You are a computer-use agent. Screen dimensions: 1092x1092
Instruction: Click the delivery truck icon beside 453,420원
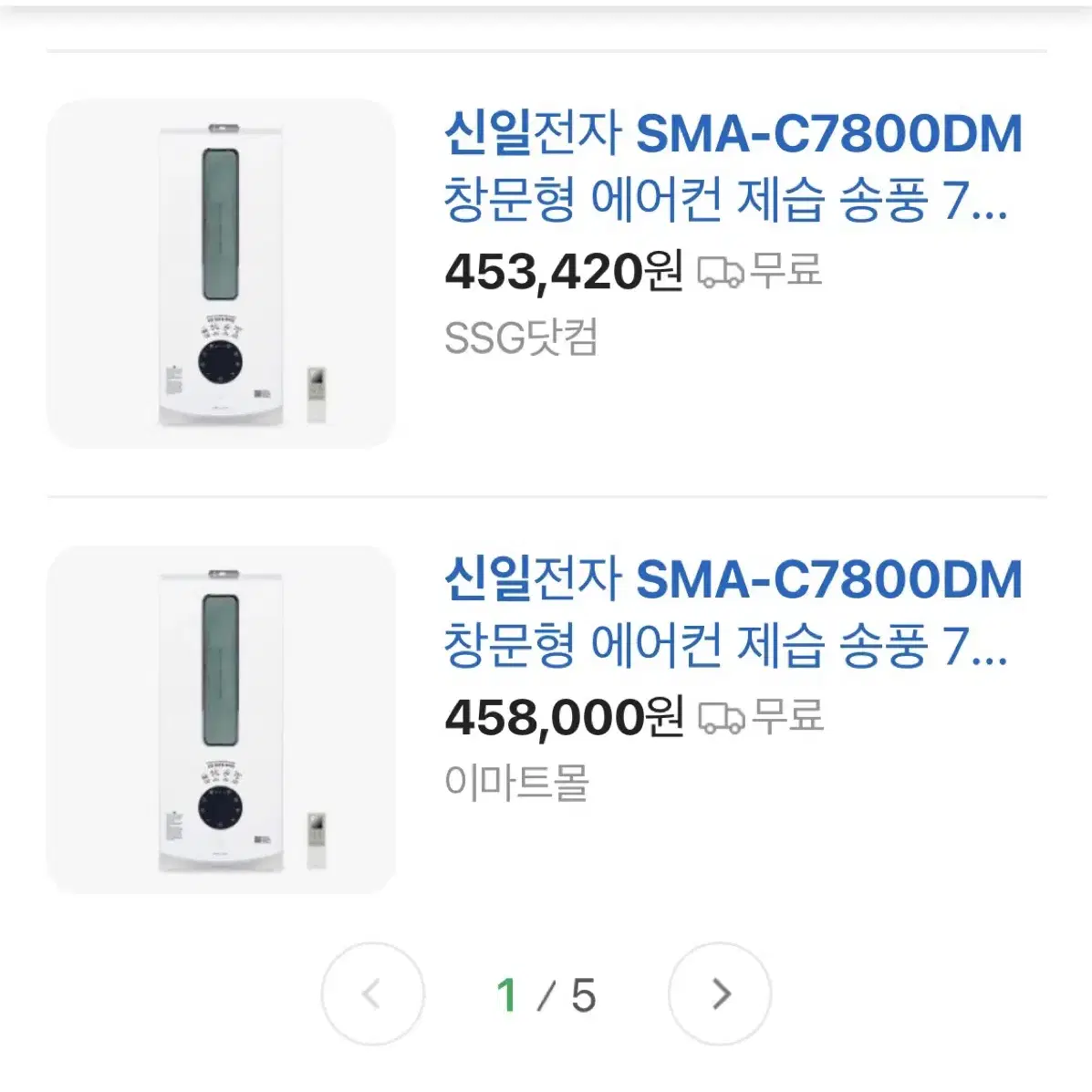click(721, 272)
